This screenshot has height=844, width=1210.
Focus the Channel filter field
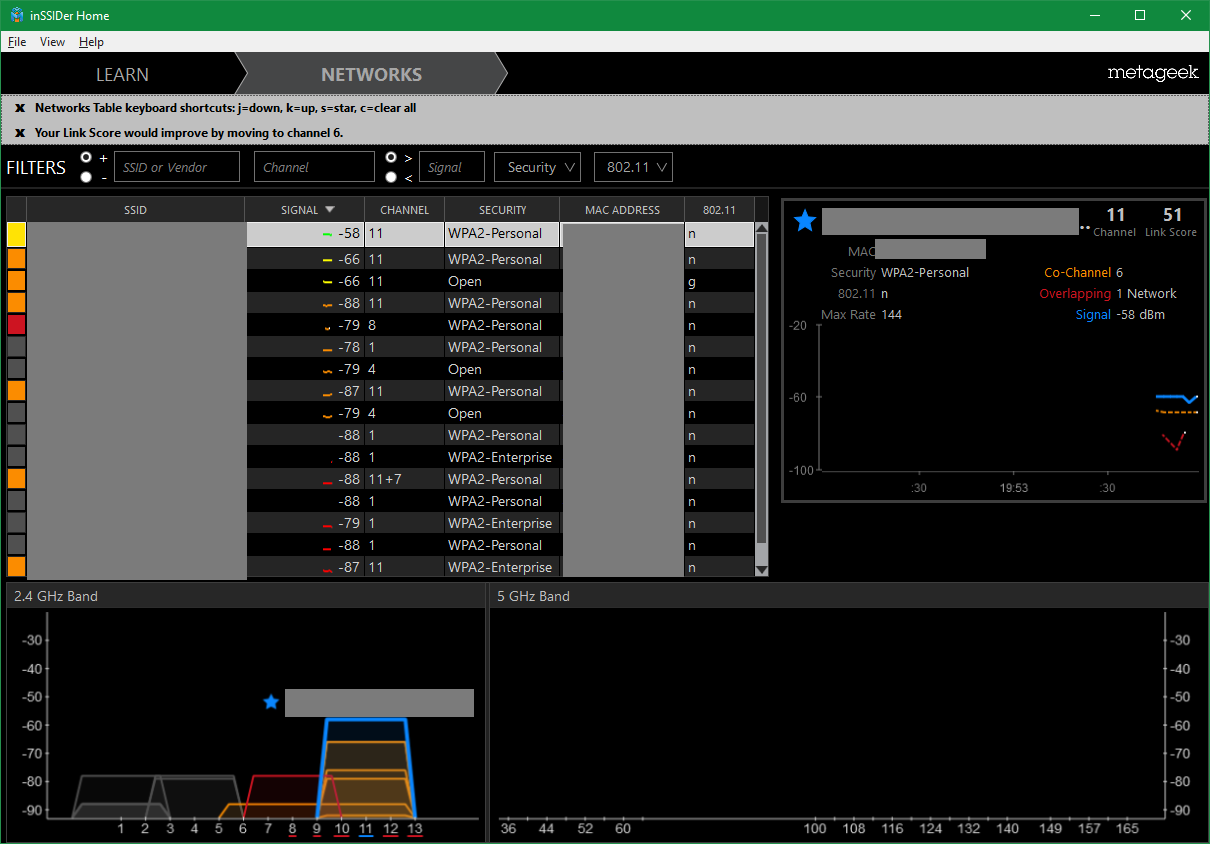(x=314, y=167)
